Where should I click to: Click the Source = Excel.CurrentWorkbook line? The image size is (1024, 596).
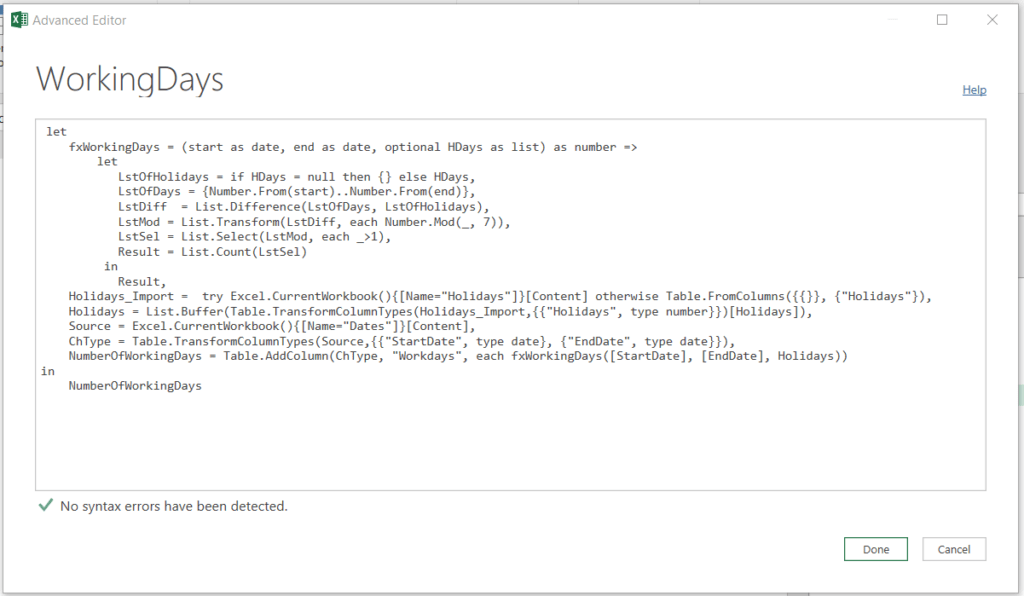(x=272, y=327)
